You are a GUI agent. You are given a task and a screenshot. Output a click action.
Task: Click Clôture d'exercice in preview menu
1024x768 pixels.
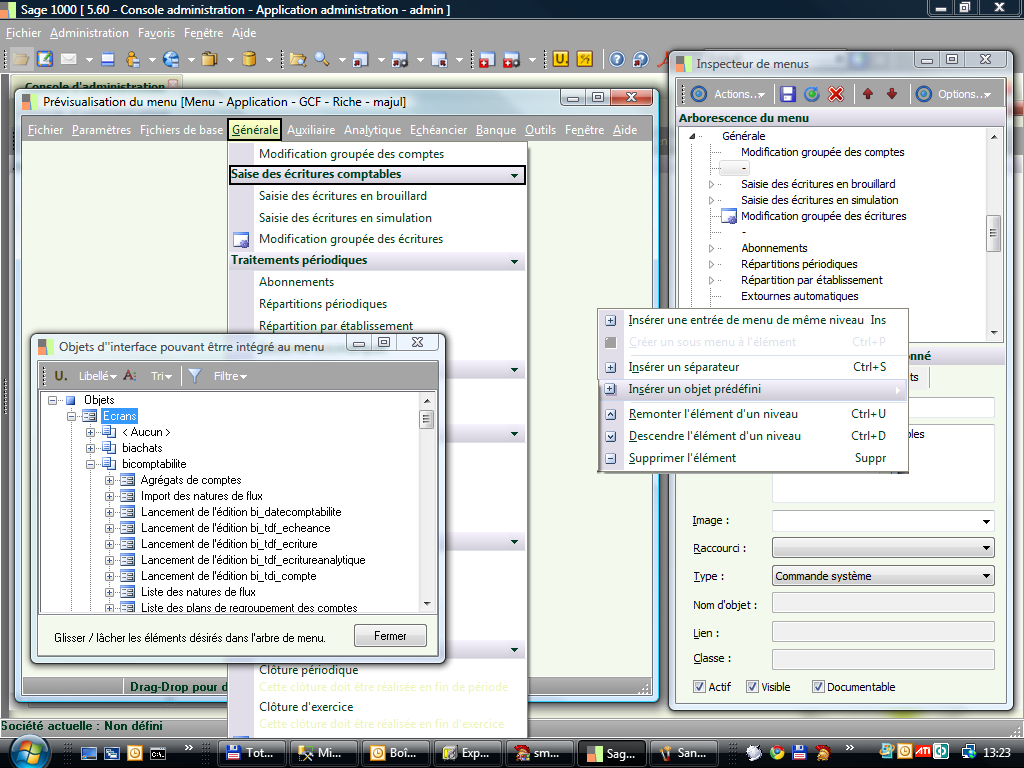[306, 707]
